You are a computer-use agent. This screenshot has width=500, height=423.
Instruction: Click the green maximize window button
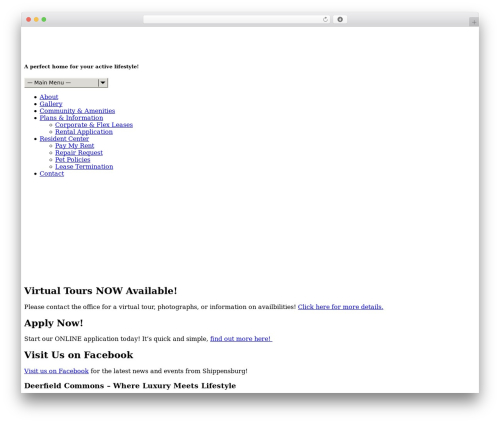(44, 20)
